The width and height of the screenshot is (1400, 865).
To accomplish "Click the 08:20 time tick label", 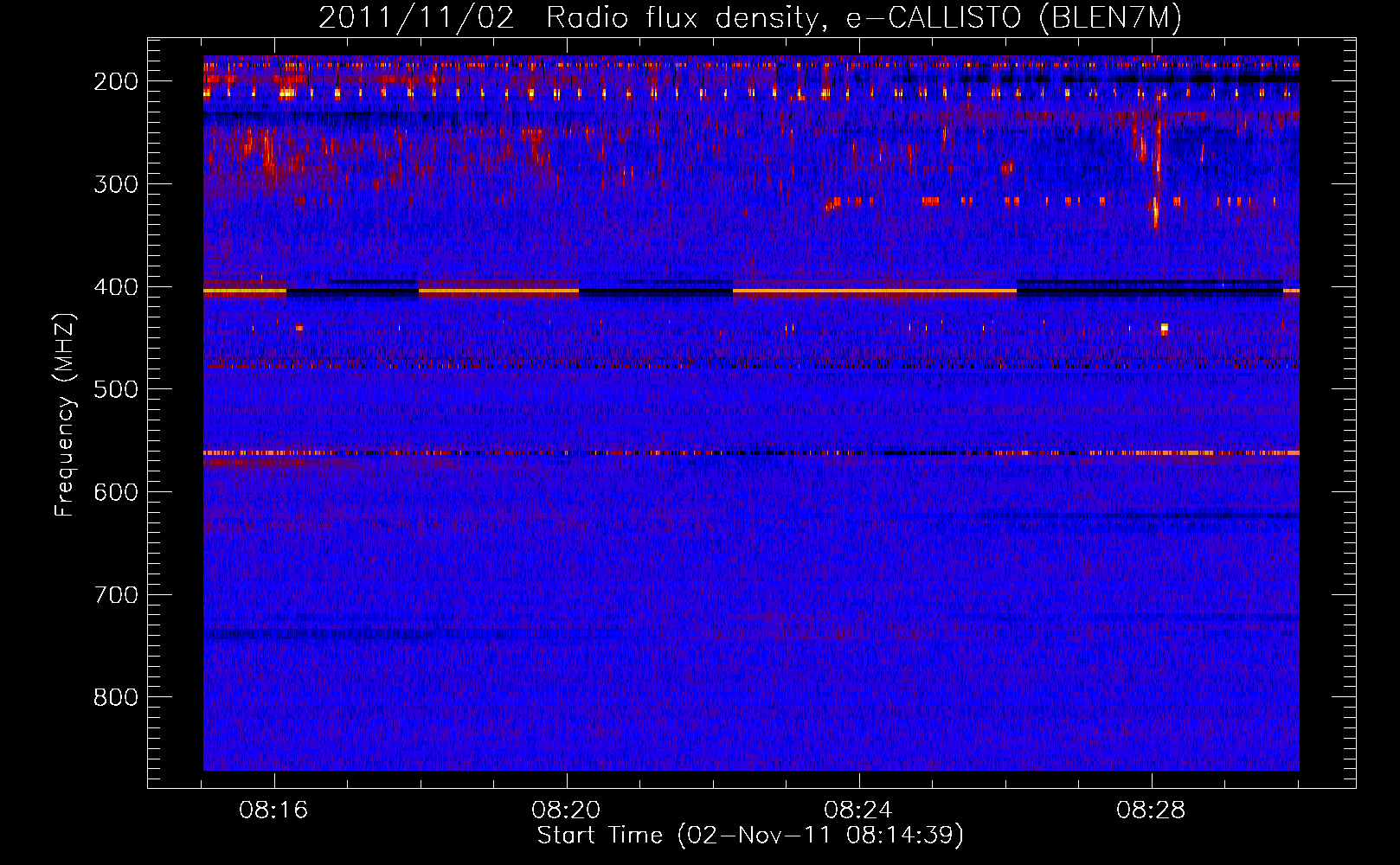I will click(x=567, y=811).
